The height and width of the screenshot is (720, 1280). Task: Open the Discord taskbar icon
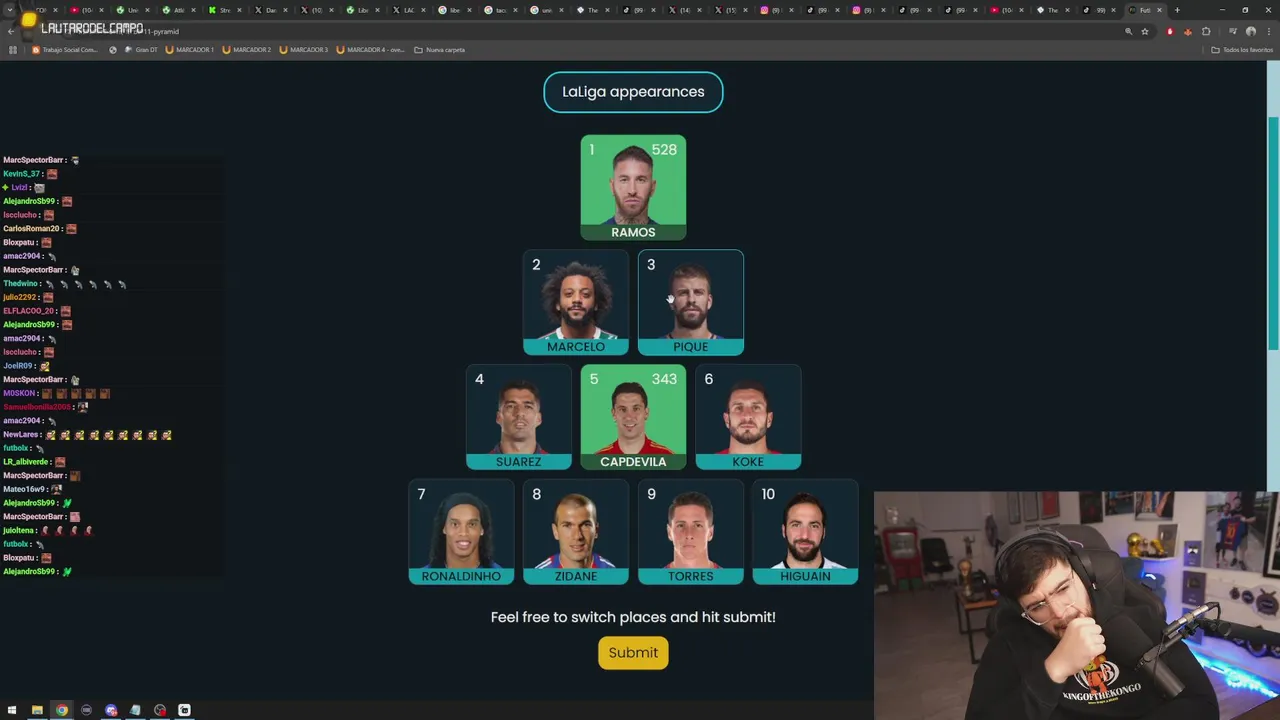tap(111, 710)
